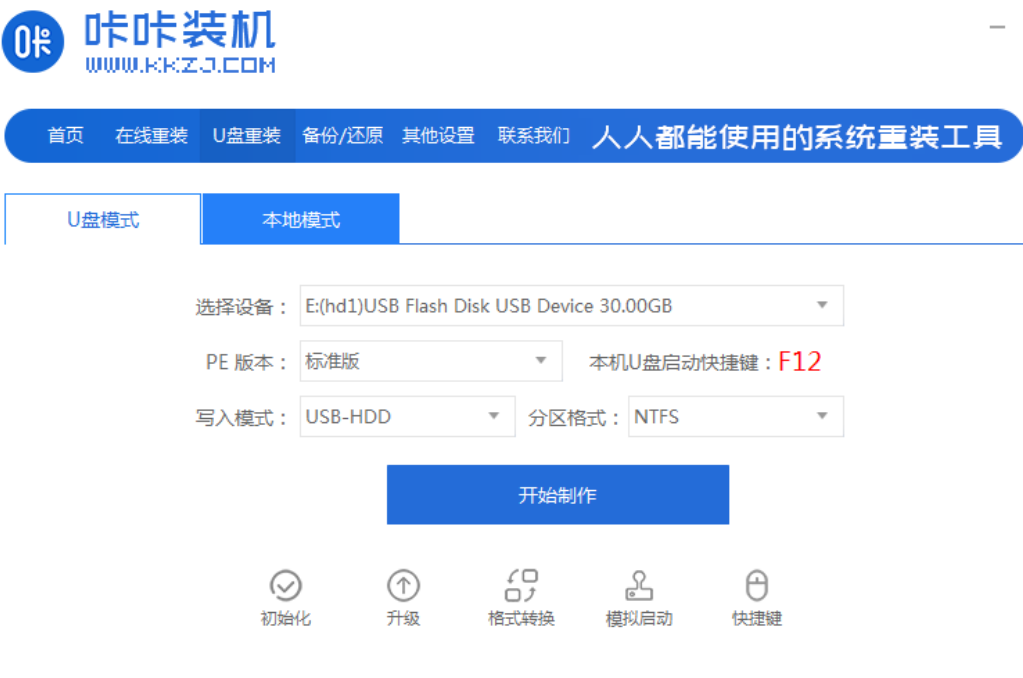The height and width of the screenshot is (678, 1023).
Task: Click the WWW.KKZJ.COM website text
Action: pyautogui.click(x=180, y=65)
